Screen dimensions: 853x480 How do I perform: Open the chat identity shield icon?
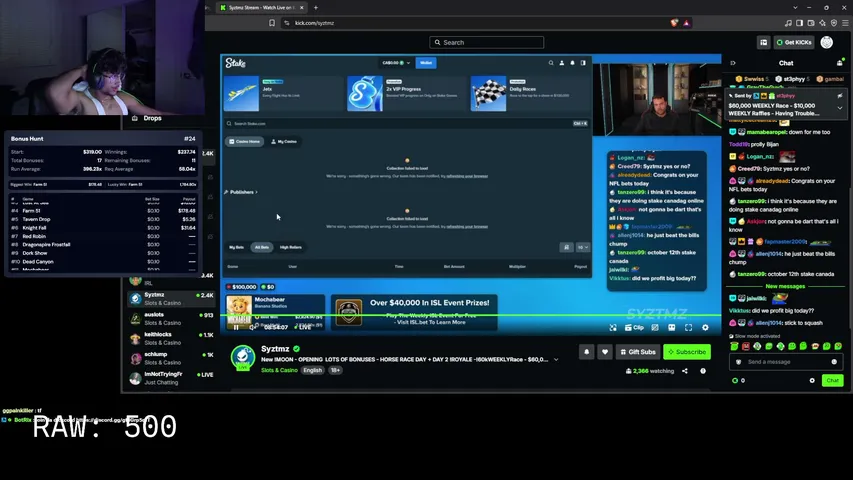point(738,362)
